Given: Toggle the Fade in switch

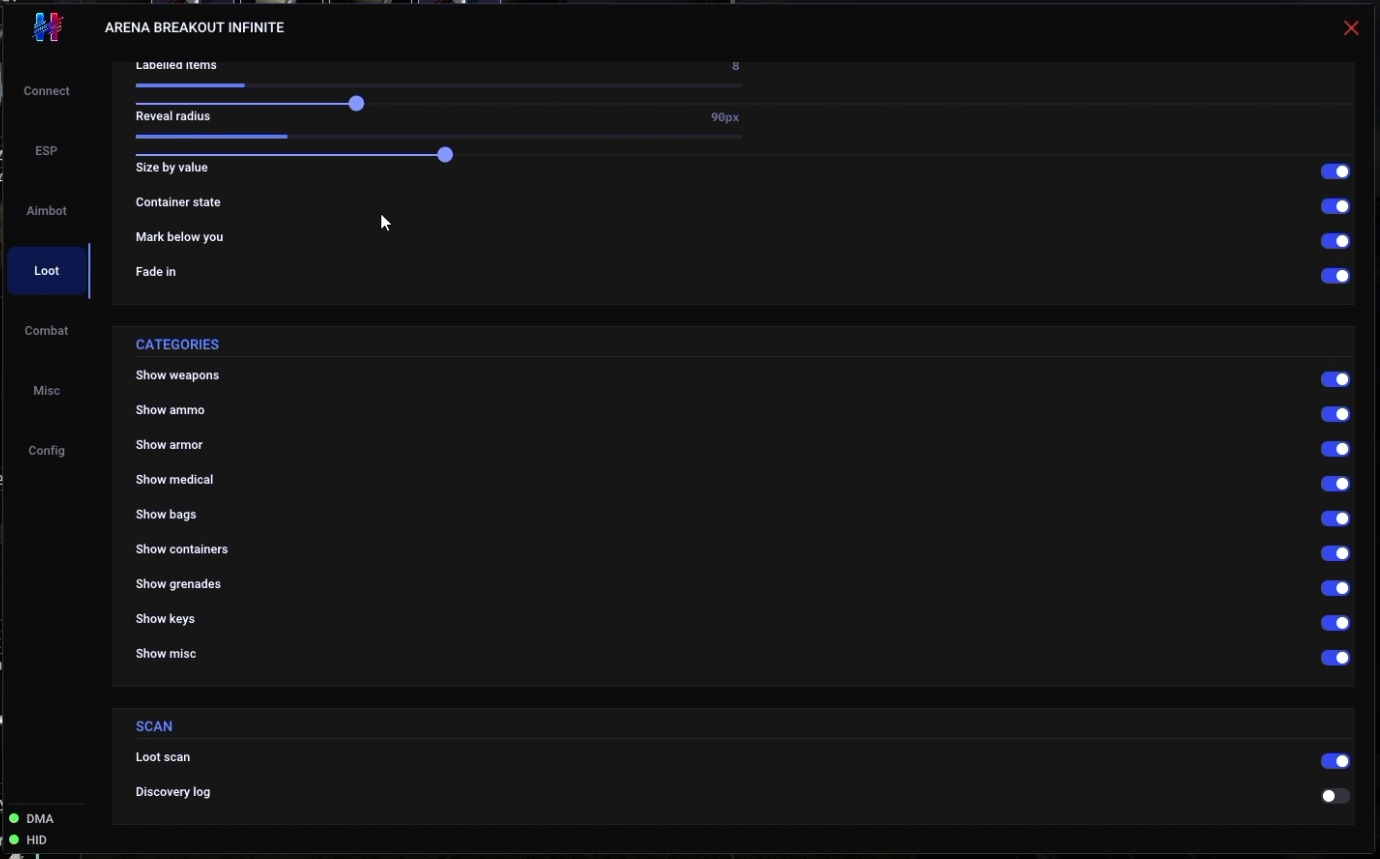Looking at the screenshot, I should [1335, 276].
